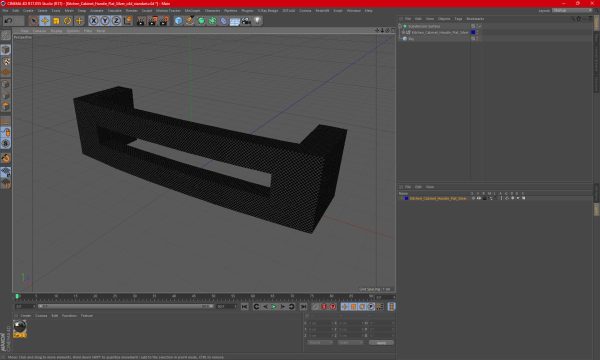Select the Live Selection tool

(x=34, y=21)
